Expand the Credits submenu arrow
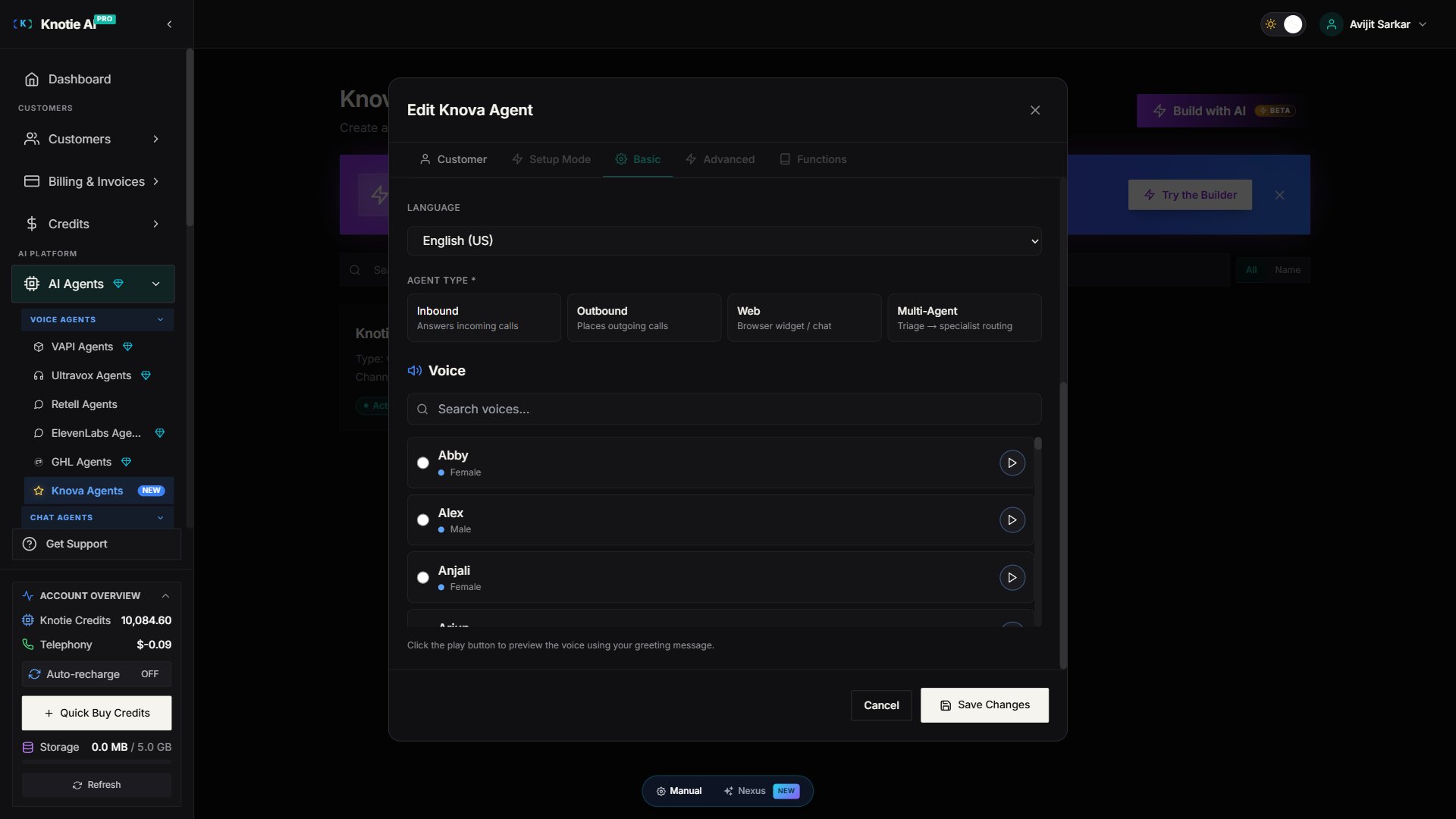 pyautogui.click(x=155, y=224)
